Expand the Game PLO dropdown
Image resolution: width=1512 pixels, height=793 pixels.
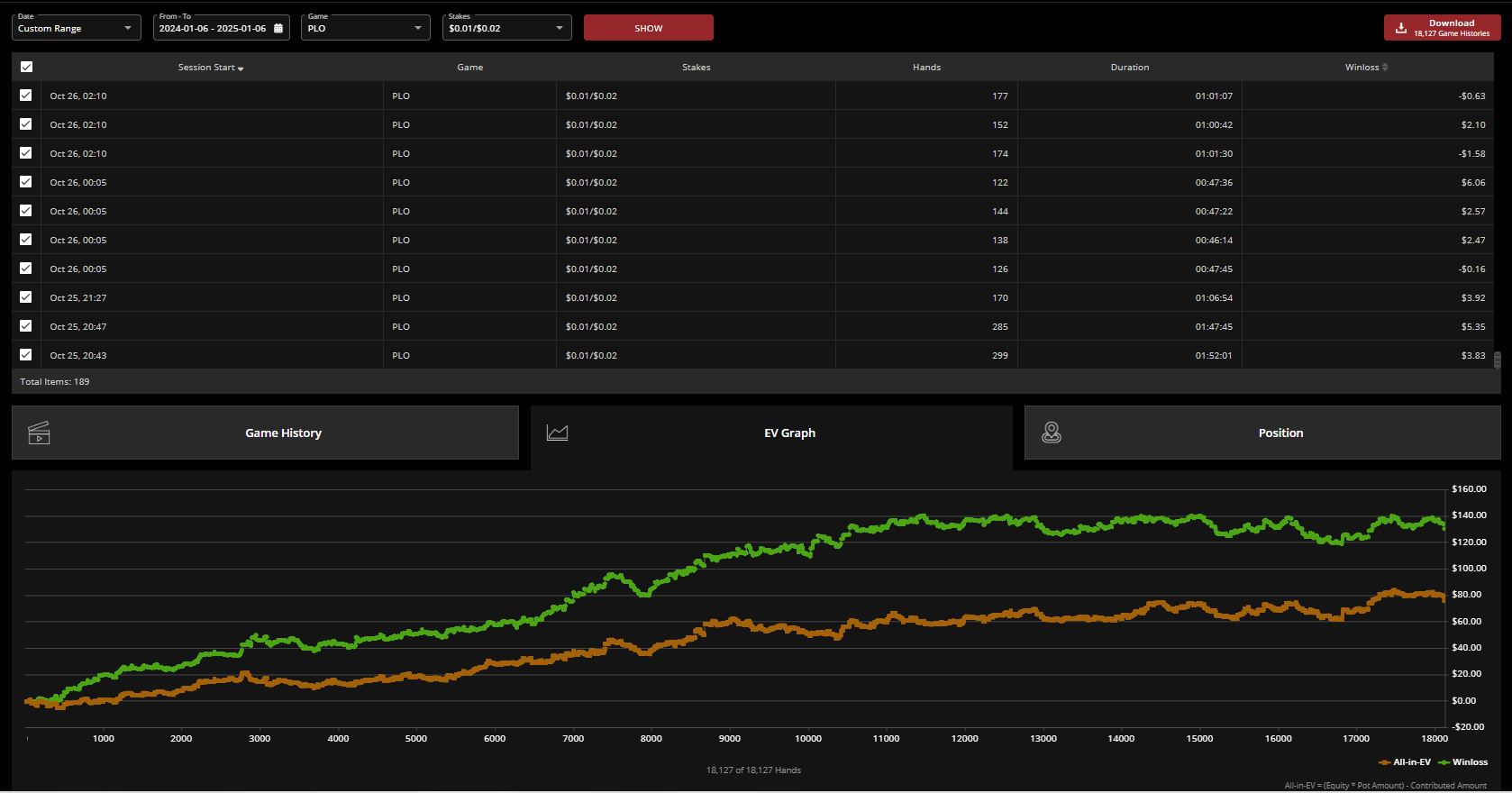365,28
